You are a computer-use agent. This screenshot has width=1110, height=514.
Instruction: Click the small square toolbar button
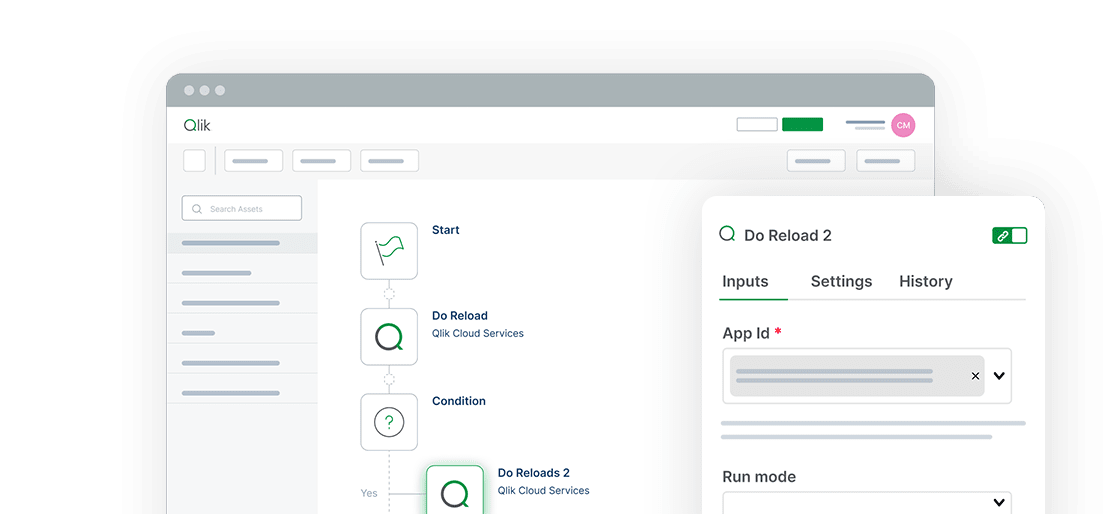coord(194,161)
